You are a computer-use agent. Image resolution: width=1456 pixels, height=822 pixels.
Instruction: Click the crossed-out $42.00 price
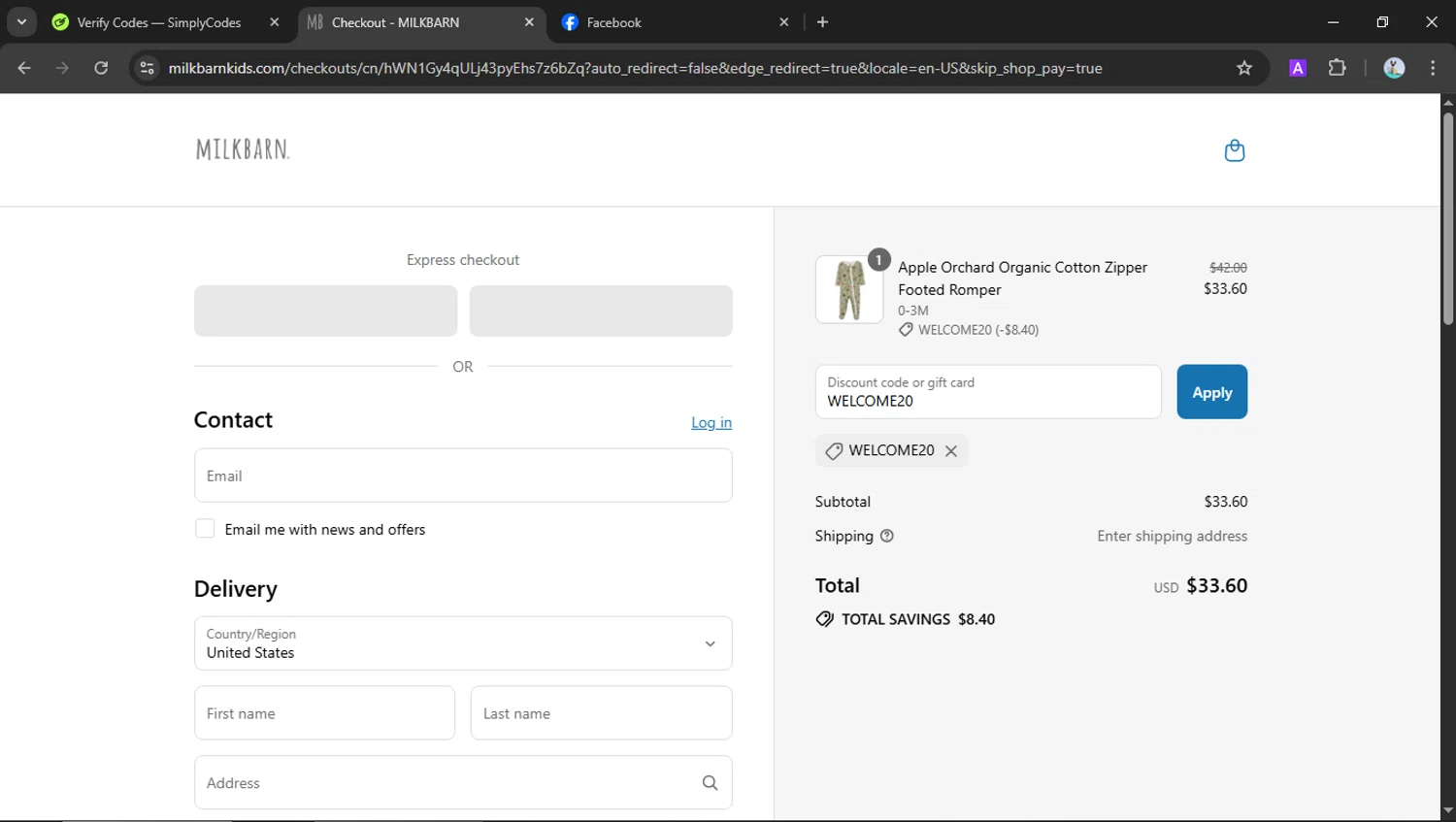pyautogui.click(x=1228, y=267)
